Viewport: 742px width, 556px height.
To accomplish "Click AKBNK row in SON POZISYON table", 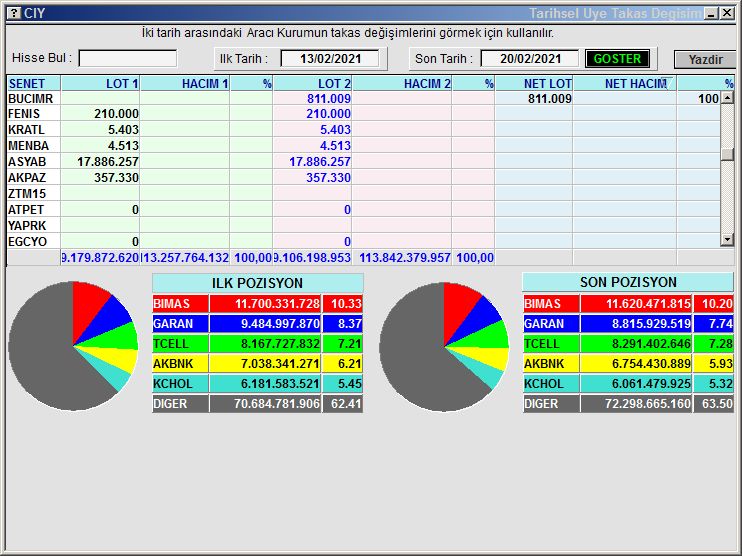I will (x=628, y=363).
